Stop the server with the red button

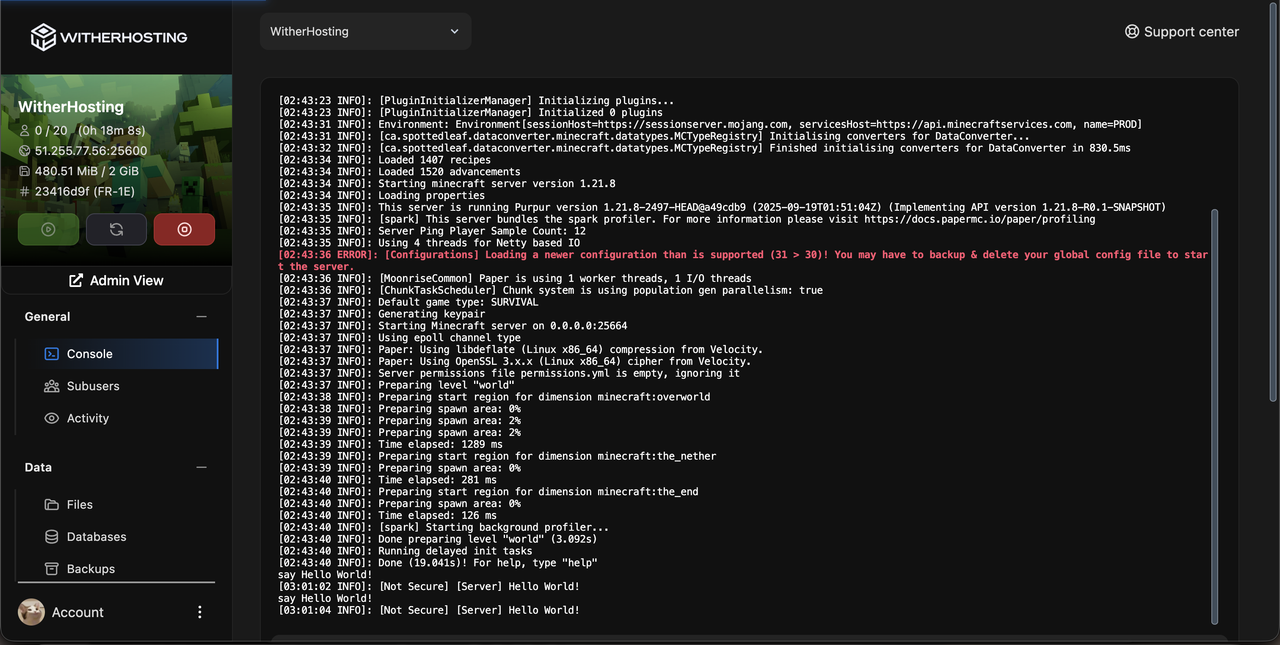pos(184,229)
